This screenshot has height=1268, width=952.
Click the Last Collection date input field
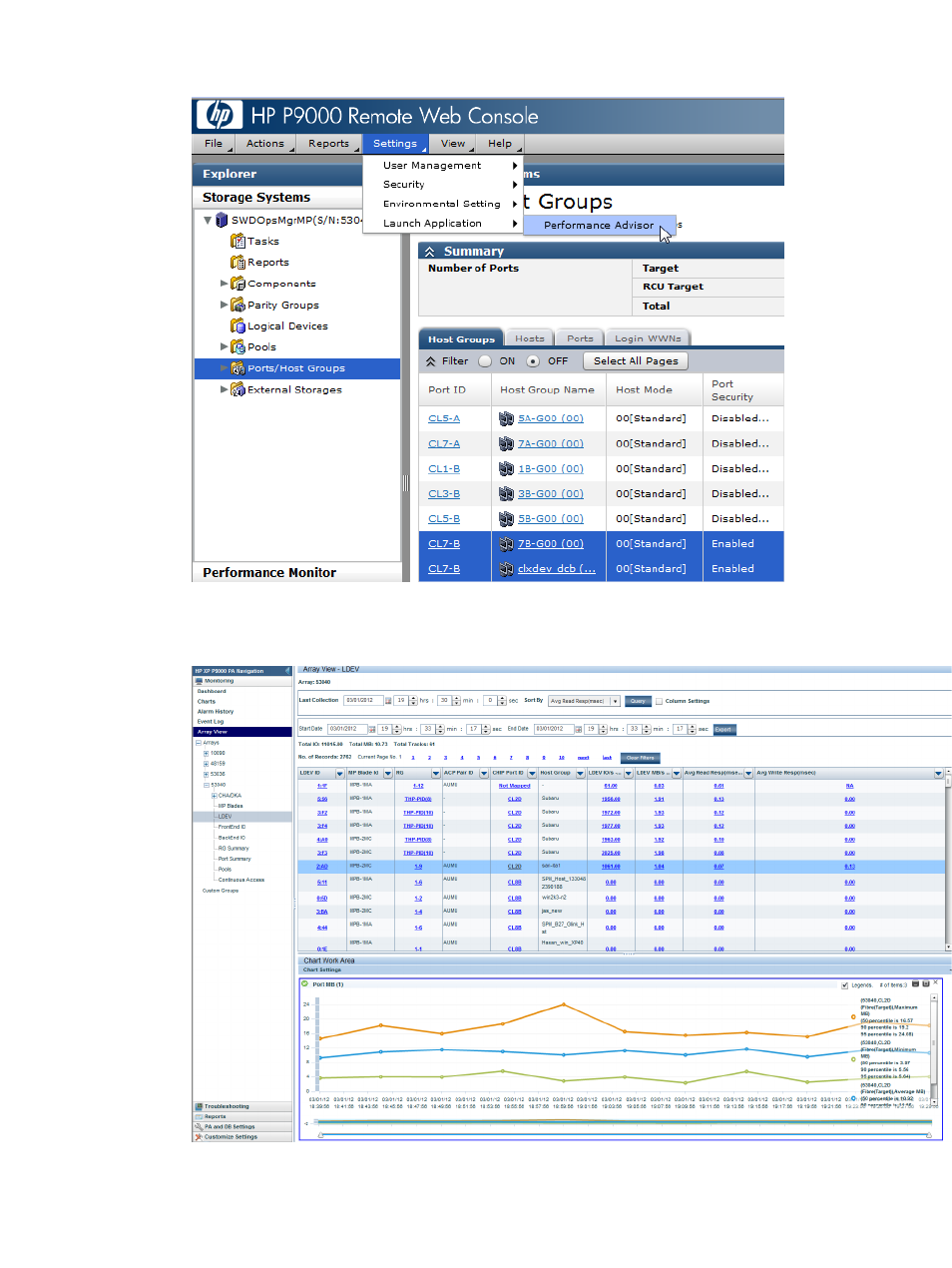point(364,701)
